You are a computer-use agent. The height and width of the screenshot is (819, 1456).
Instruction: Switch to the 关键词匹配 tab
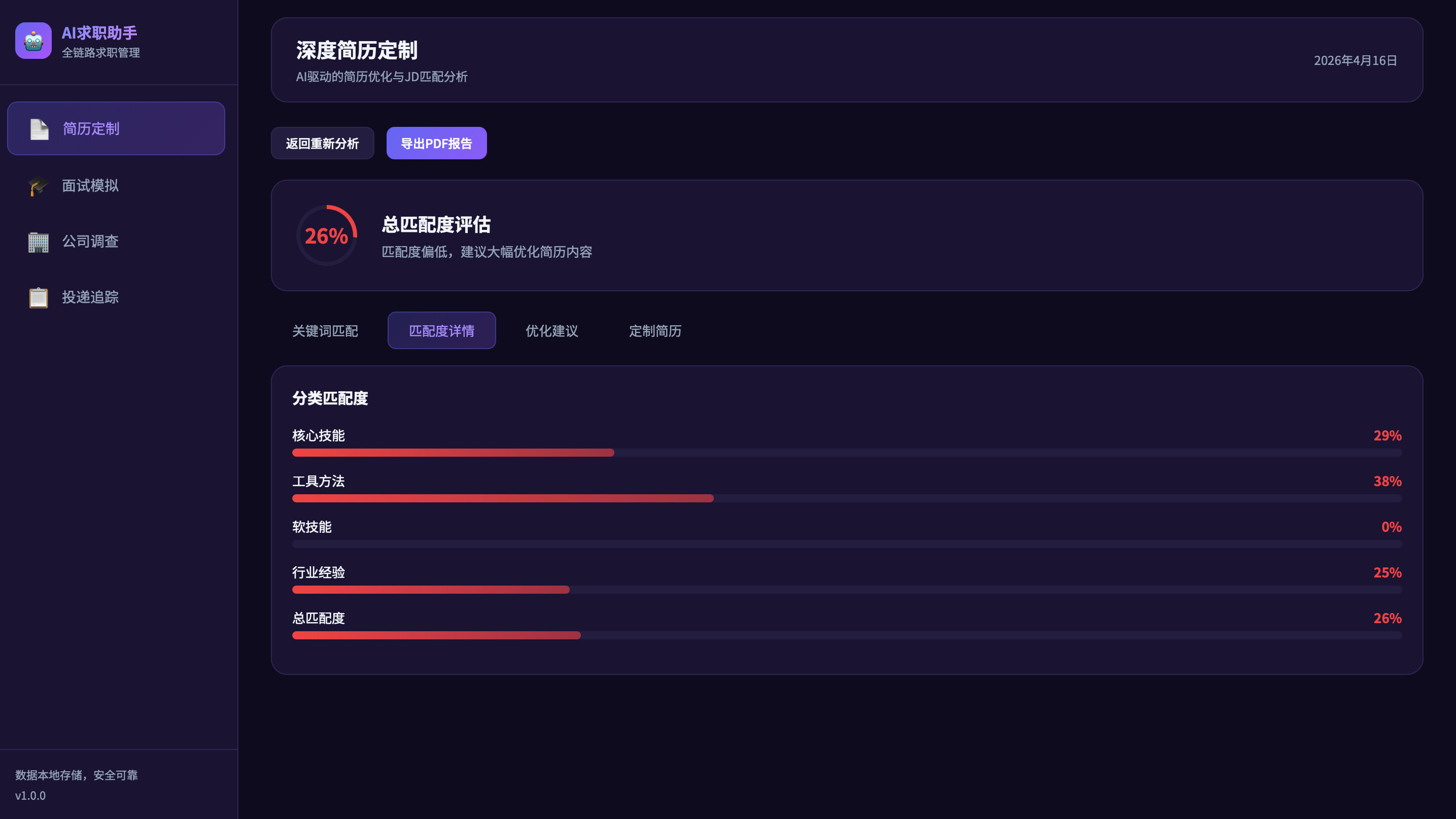click(x=325, y=331)
